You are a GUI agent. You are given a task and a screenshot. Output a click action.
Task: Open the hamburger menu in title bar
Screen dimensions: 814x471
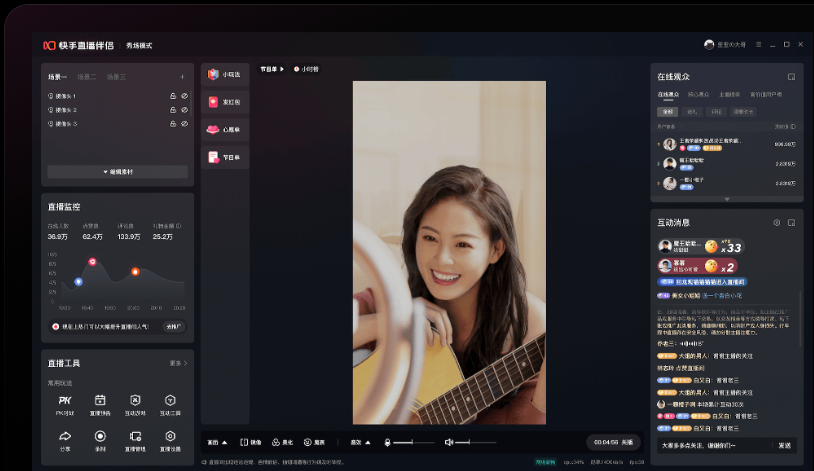coord(758,45)
